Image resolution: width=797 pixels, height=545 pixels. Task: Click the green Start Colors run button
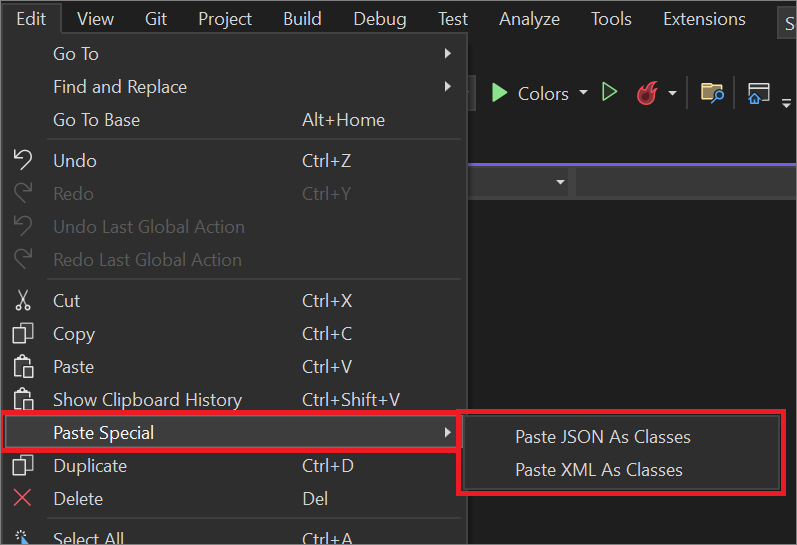pyautogui.click(x=499, y=93)
